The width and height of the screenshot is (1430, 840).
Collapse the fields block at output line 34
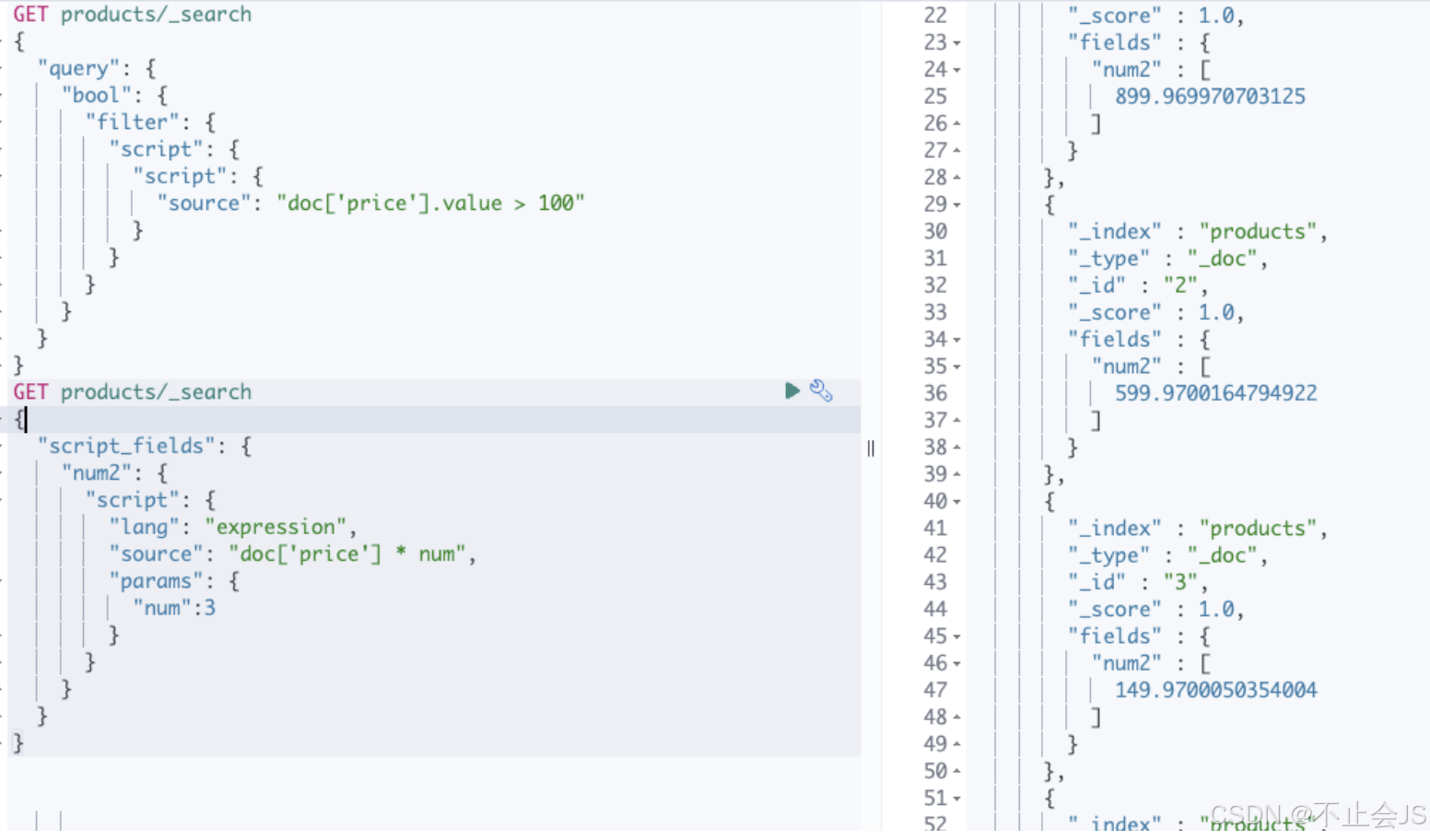(956, 340)
